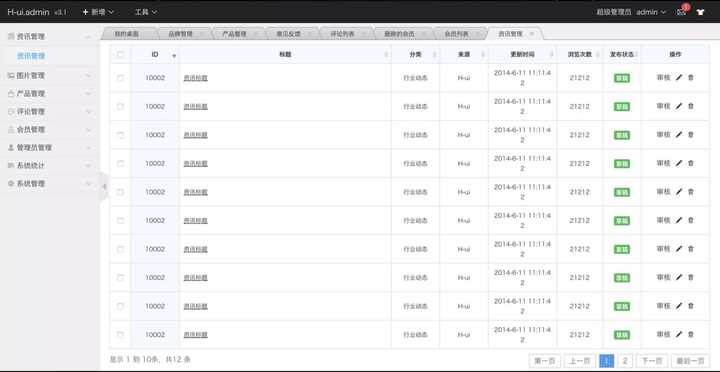Open the admin user dropdown
720x372 pixels.
(x=651, y=12)
